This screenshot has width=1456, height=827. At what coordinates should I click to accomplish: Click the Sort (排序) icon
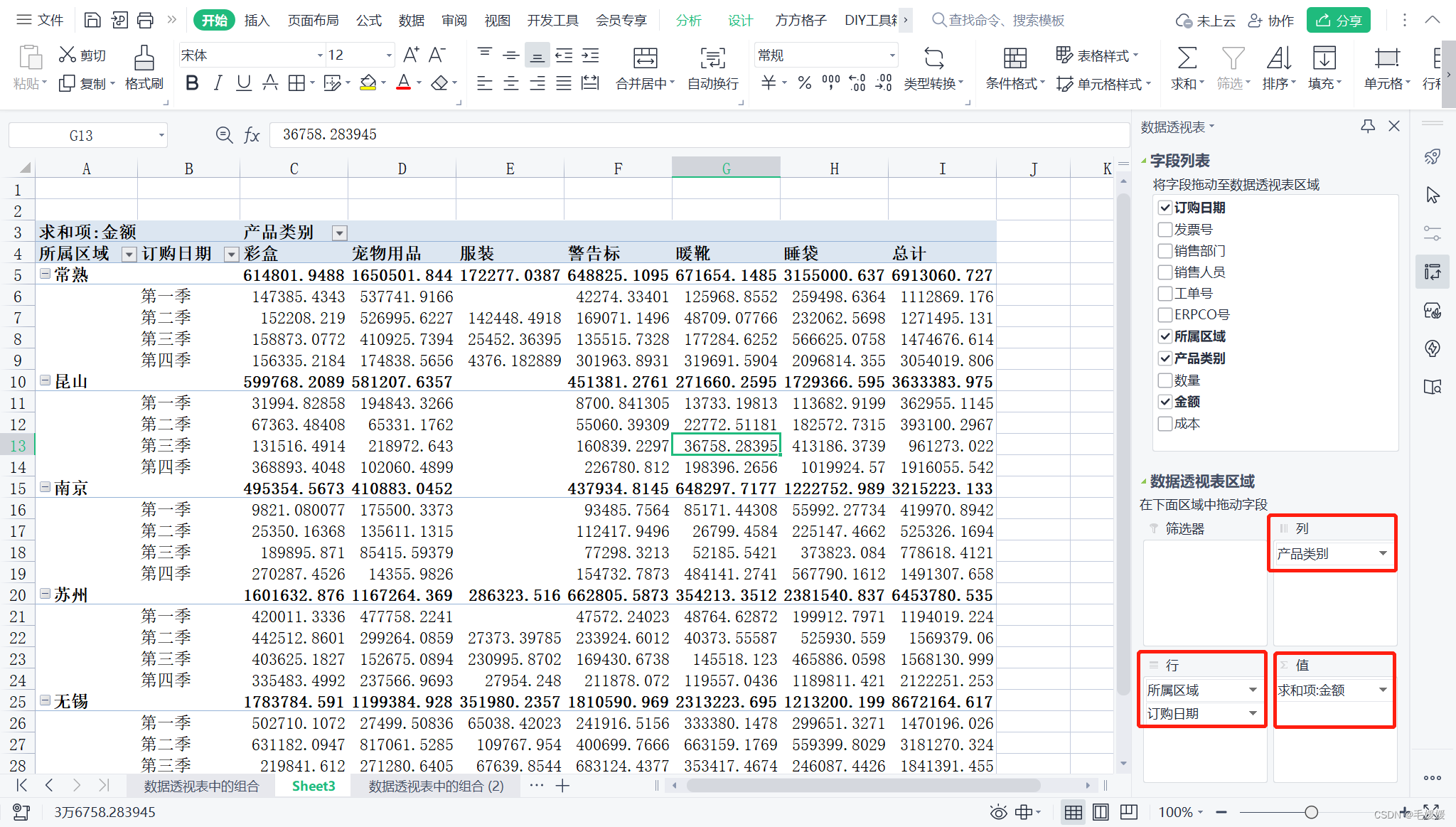click(x=1278, y=58)
